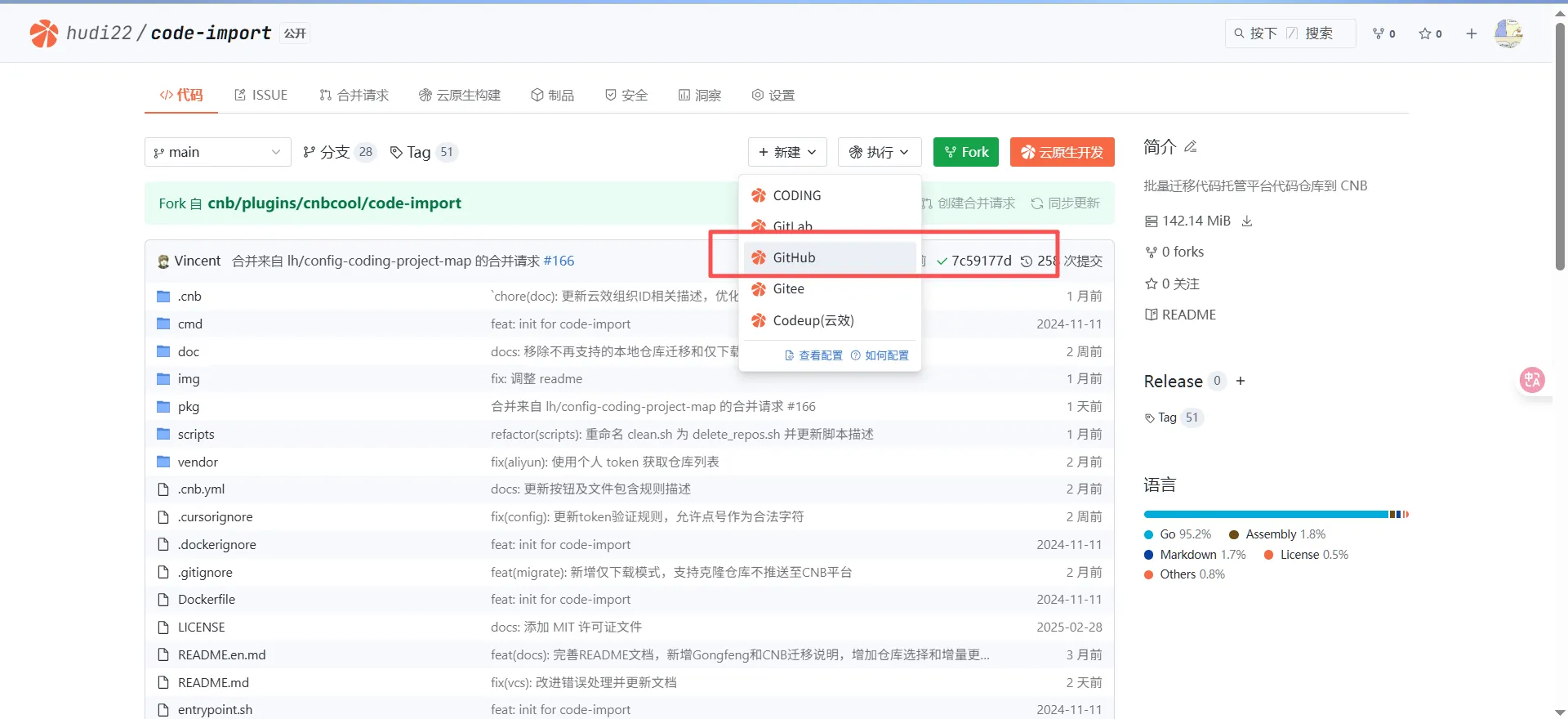
Task: Open the cmd folder
Action: click(x=190, y=324)
